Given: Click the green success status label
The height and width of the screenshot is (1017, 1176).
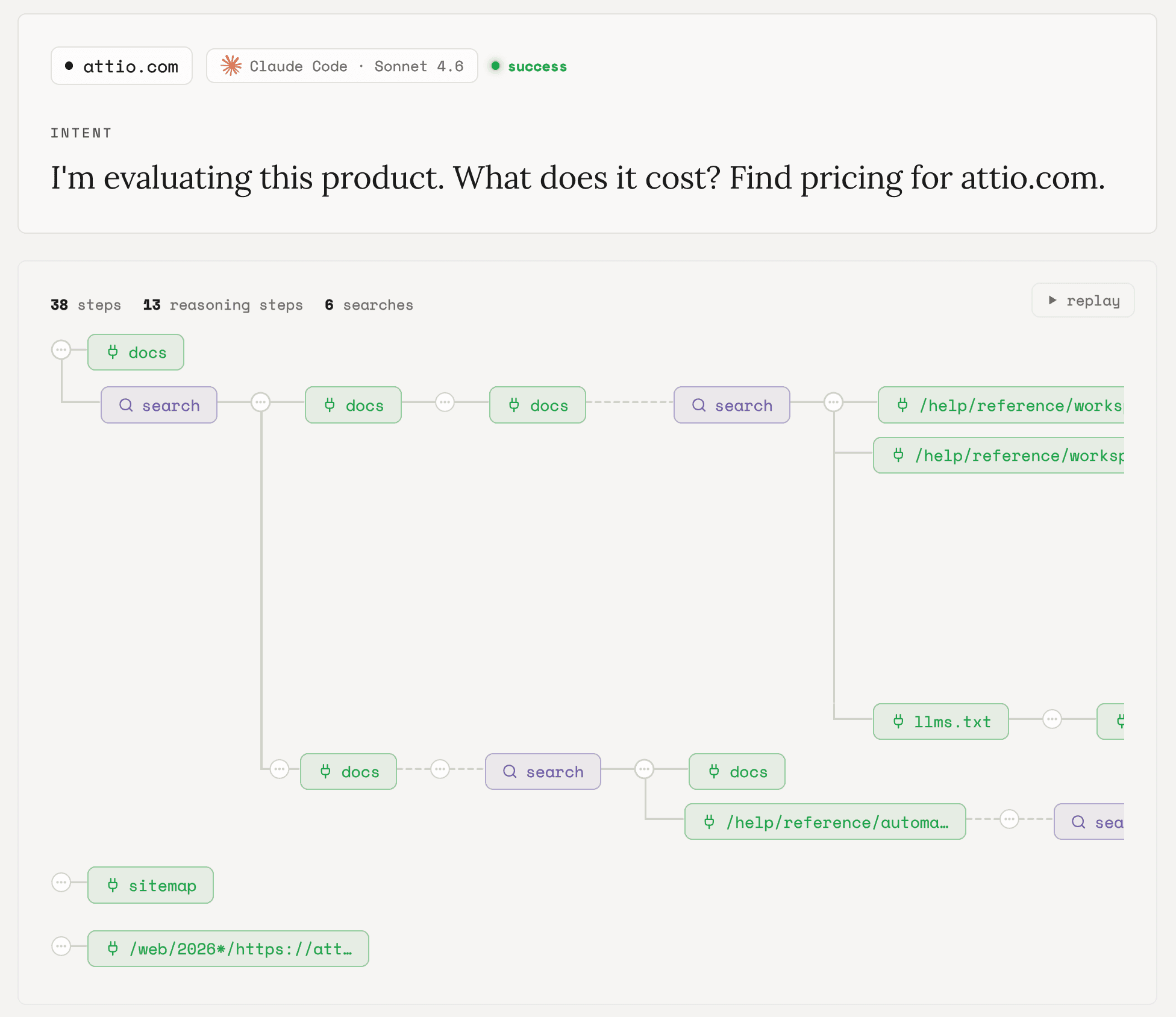Looking at the screenshot, I should coord(537,66).
